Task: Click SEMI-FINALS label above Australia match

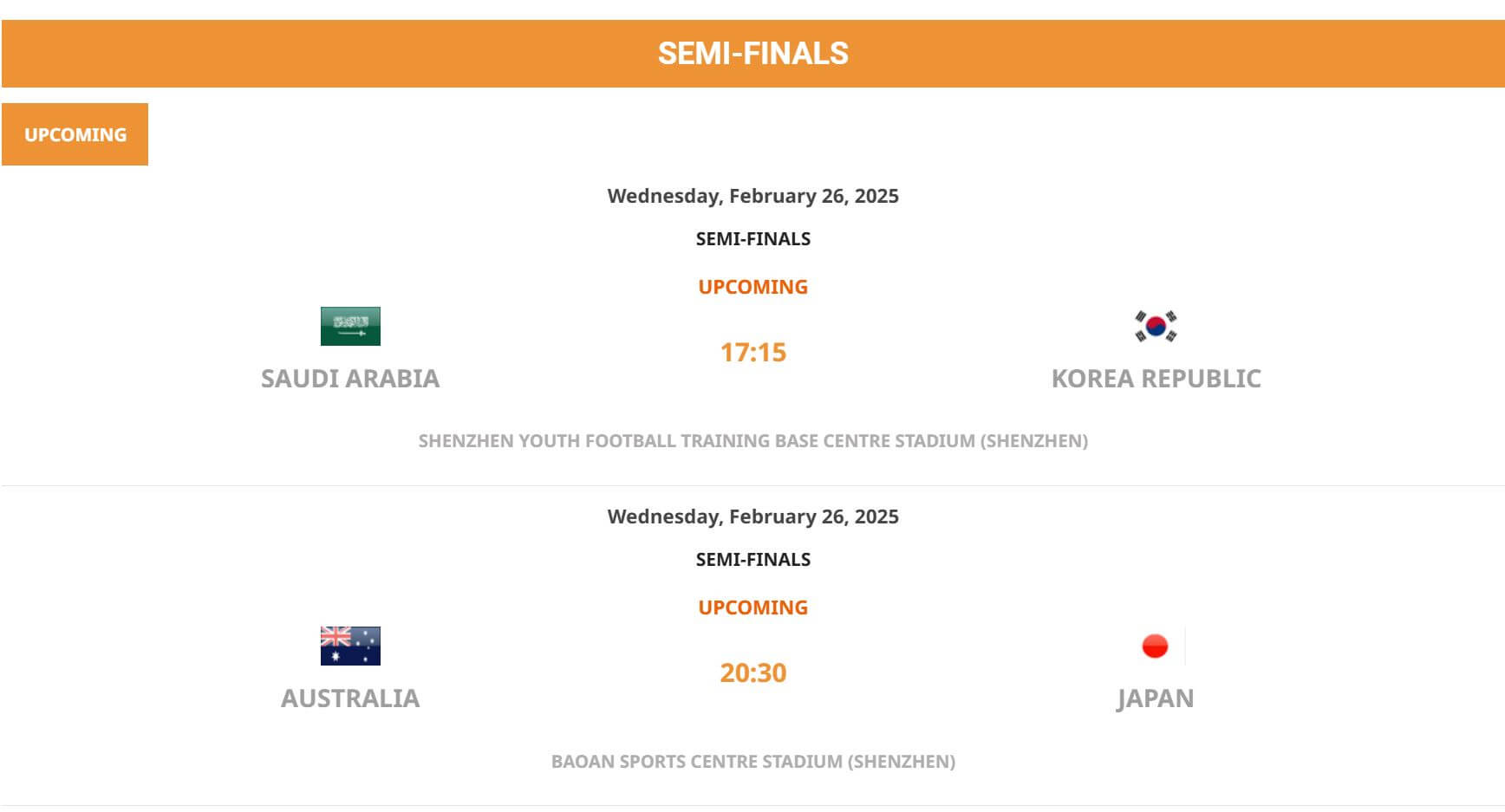Action: coord(753,560)
